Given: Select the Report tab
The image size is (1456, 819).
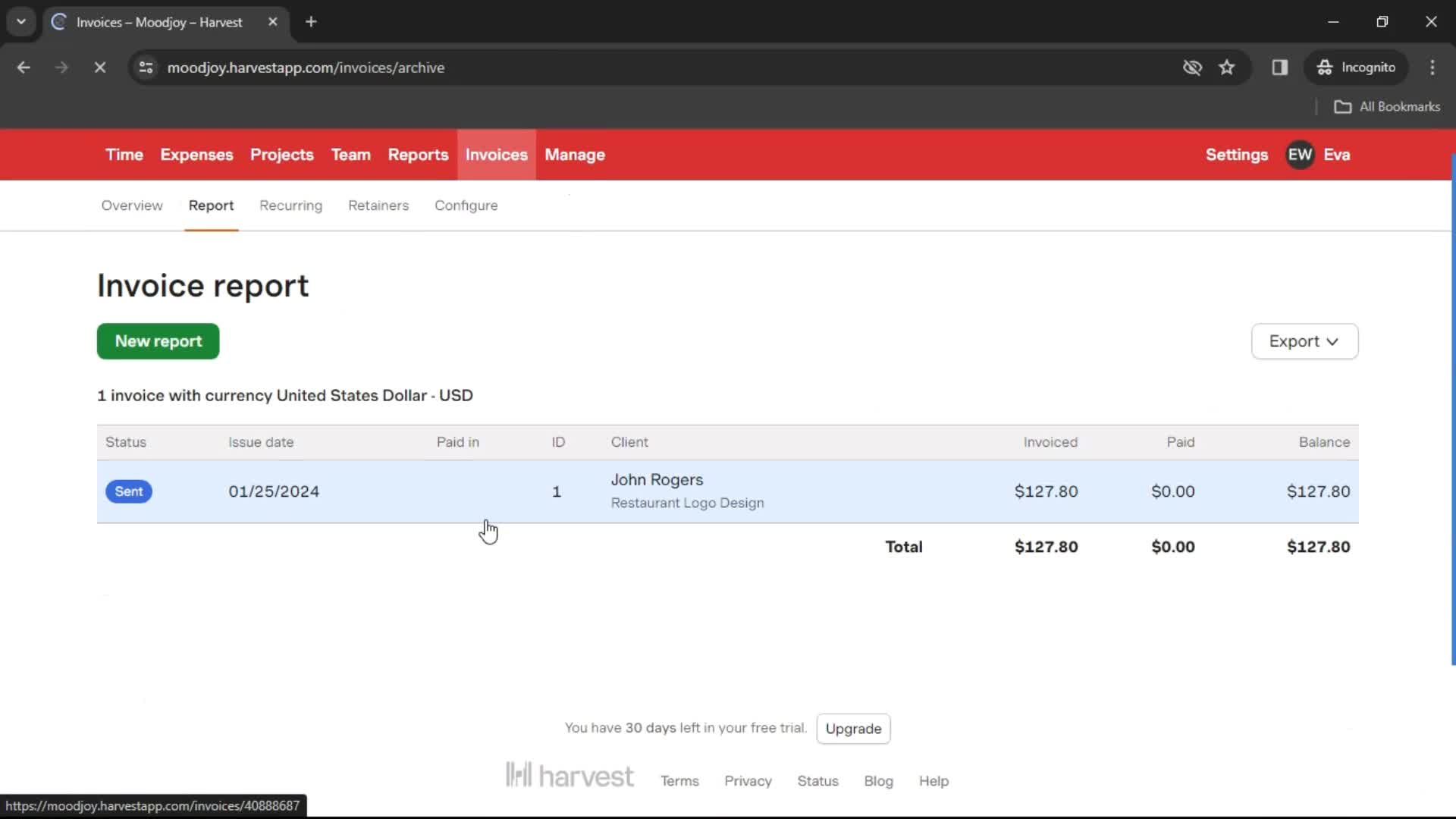Looking at the screenshot, I should 211,206.
